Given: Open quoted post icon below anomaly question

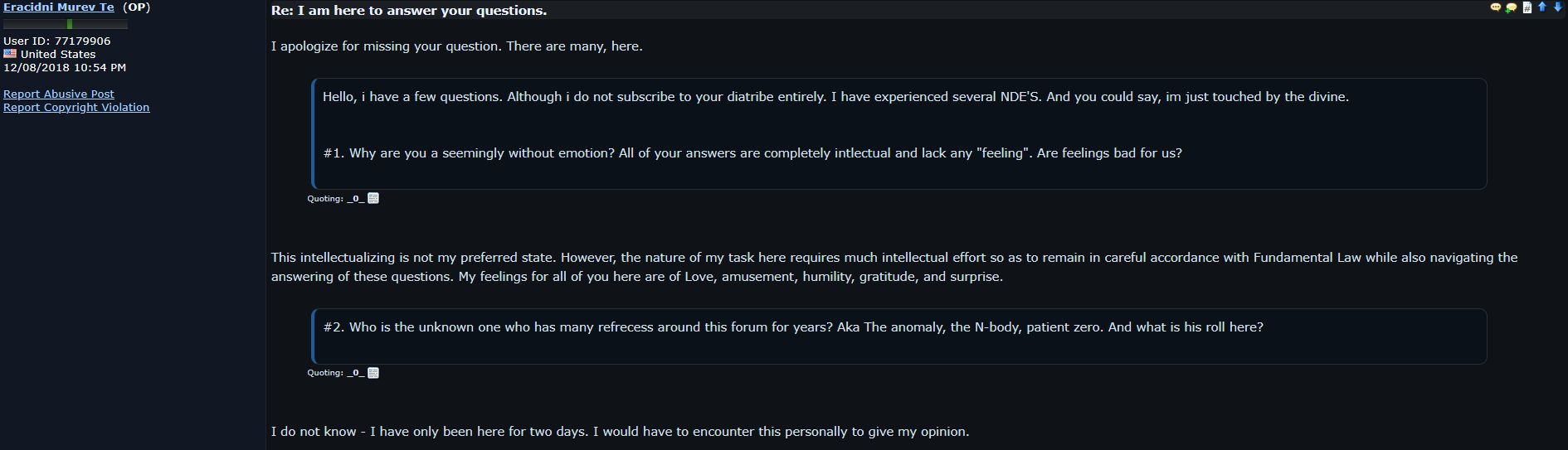Looking at the screenshot, I should (373, 373).
